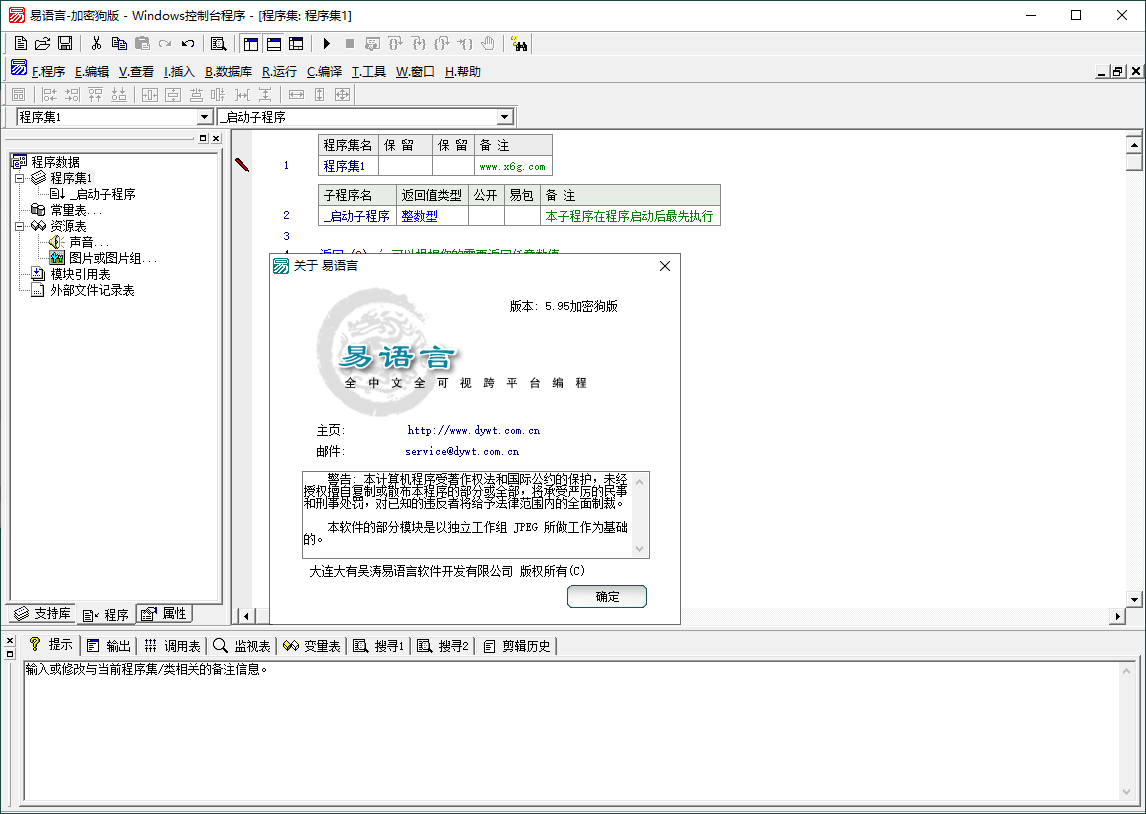Create a new program with the New icon

(x=20, y=43)
